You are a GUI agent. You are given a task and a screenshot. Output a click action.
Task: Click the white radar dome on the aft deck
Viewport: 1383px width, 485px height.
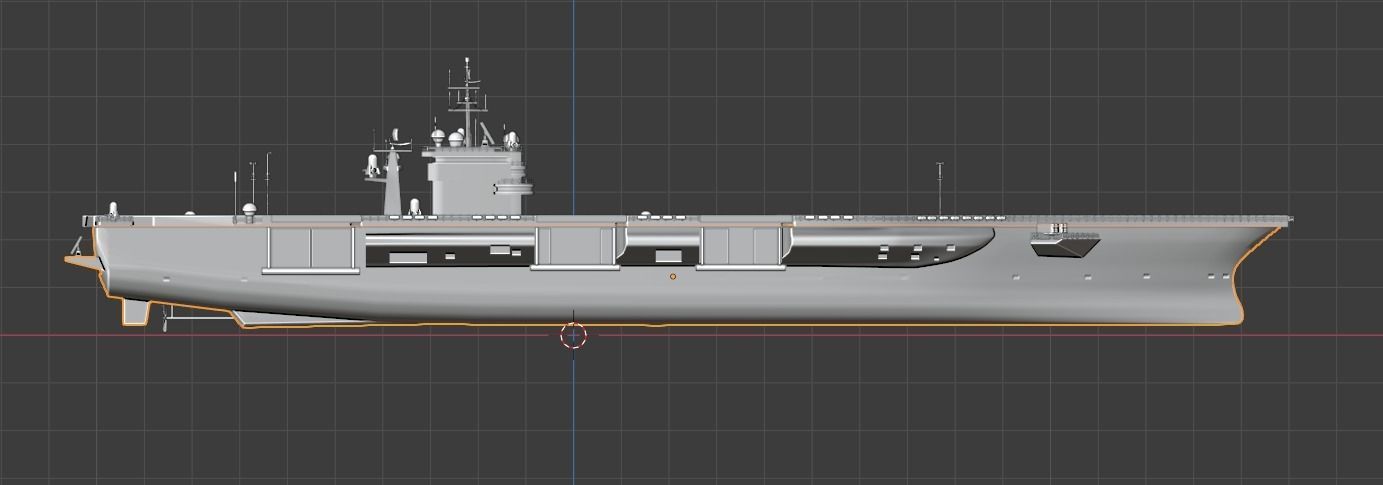[x=249, y=210]
